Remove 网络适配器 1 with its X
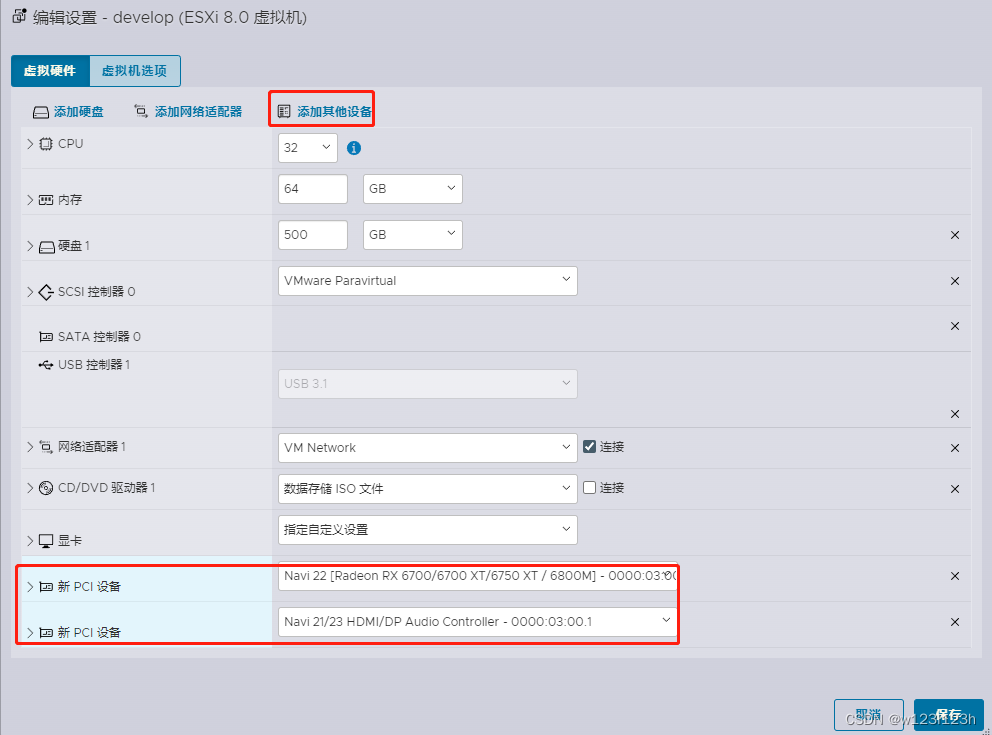The width and height of the screenshot is (992, 735). pyautogui.click(x=955, y=448)
